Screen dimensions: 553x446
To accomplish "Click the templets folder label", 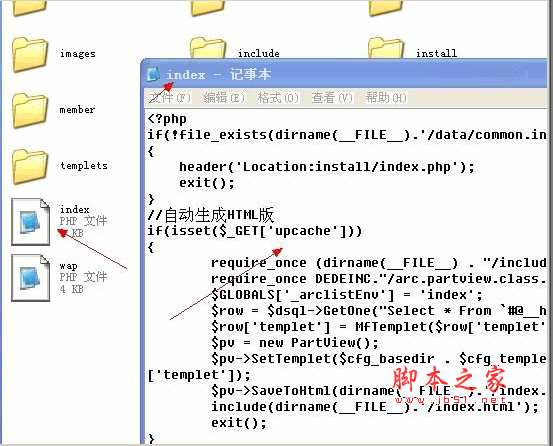I will click(x=84, y=165).
